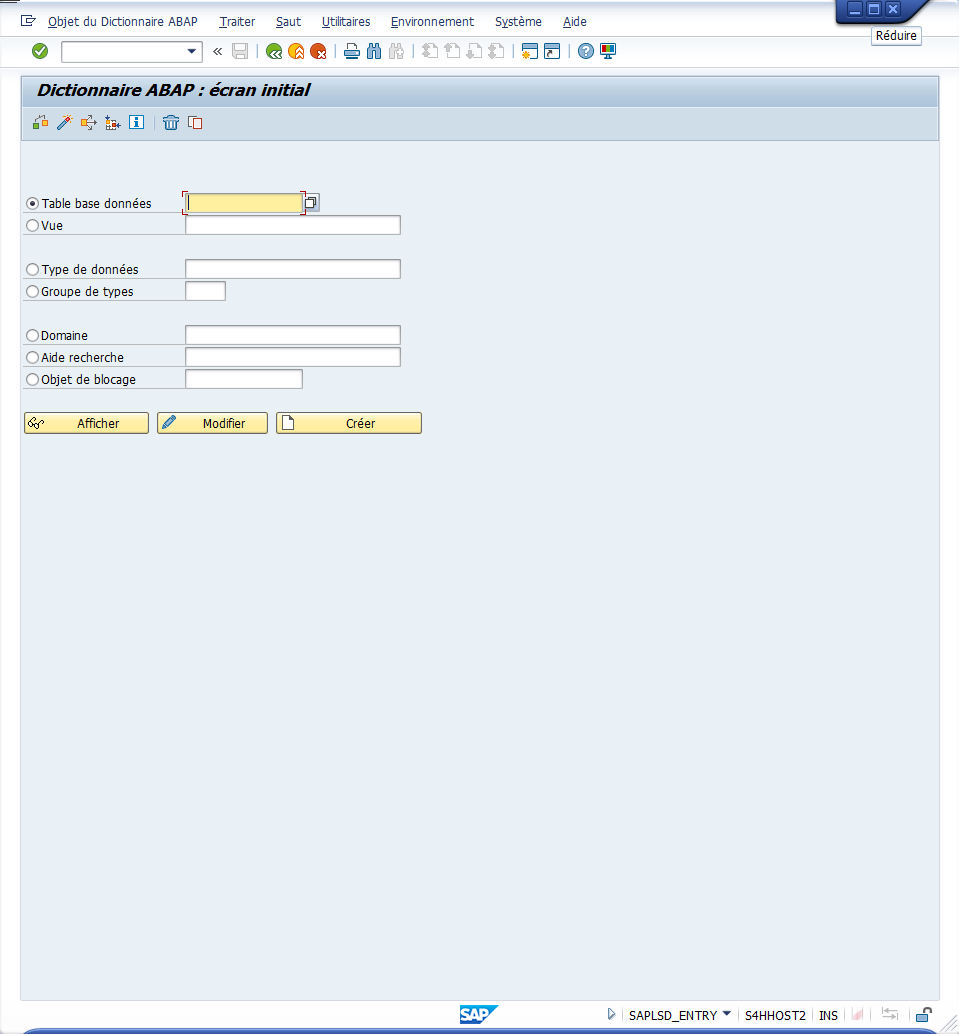Open the Help question mark icon
Screen dimensions: 959x1034
[x=586, y=51]
